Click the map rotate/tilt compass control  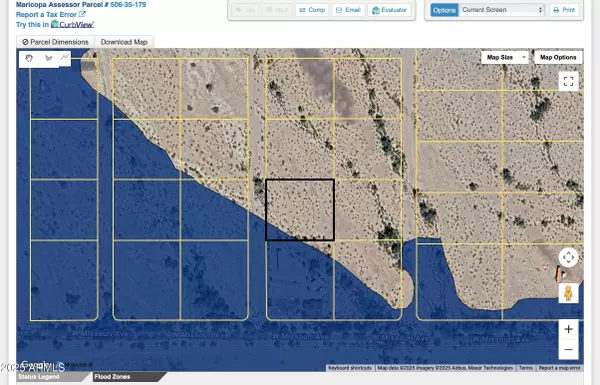(568, 257)
